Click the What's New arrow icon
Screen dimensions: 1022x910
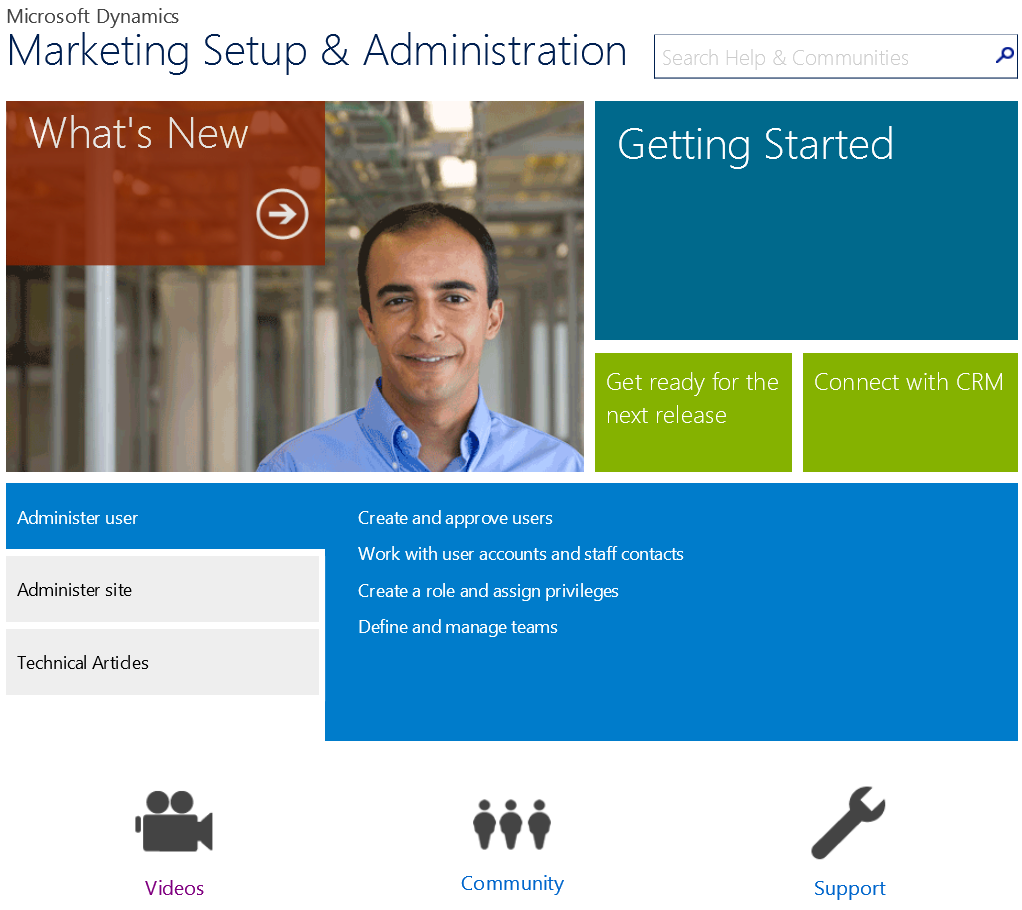[x=282, y=214]
